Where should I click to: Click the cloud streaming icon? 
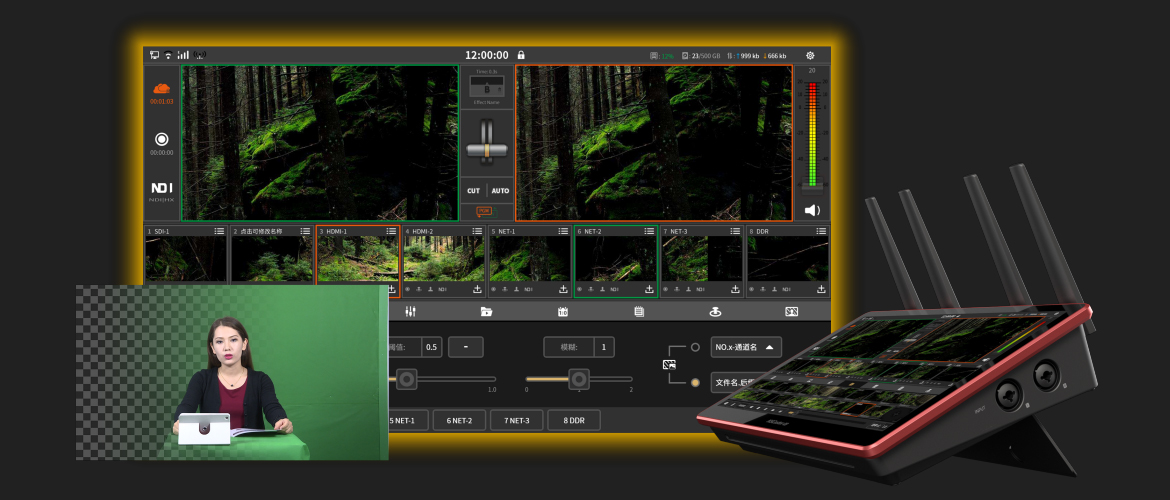[x=161, y=88]
